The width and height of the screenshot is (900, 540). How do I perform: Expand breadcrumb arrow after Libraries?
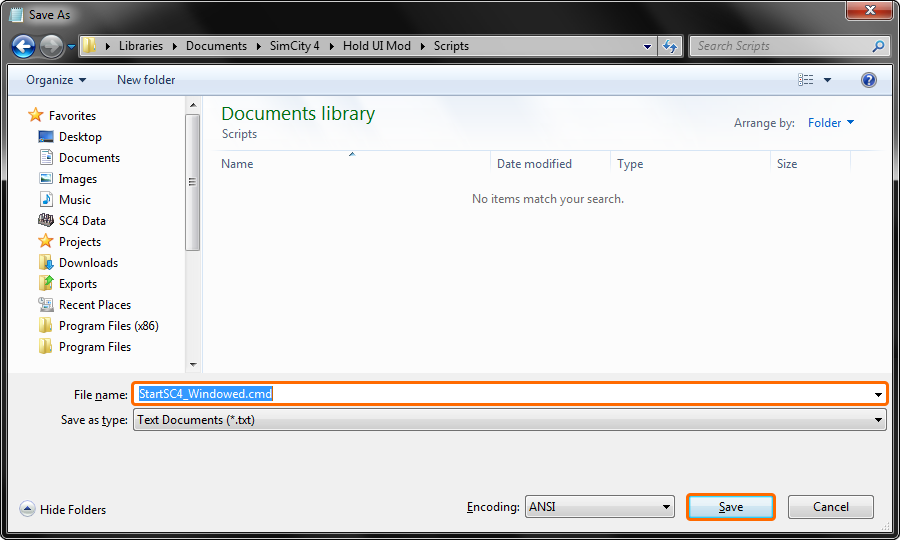point(174,46)
